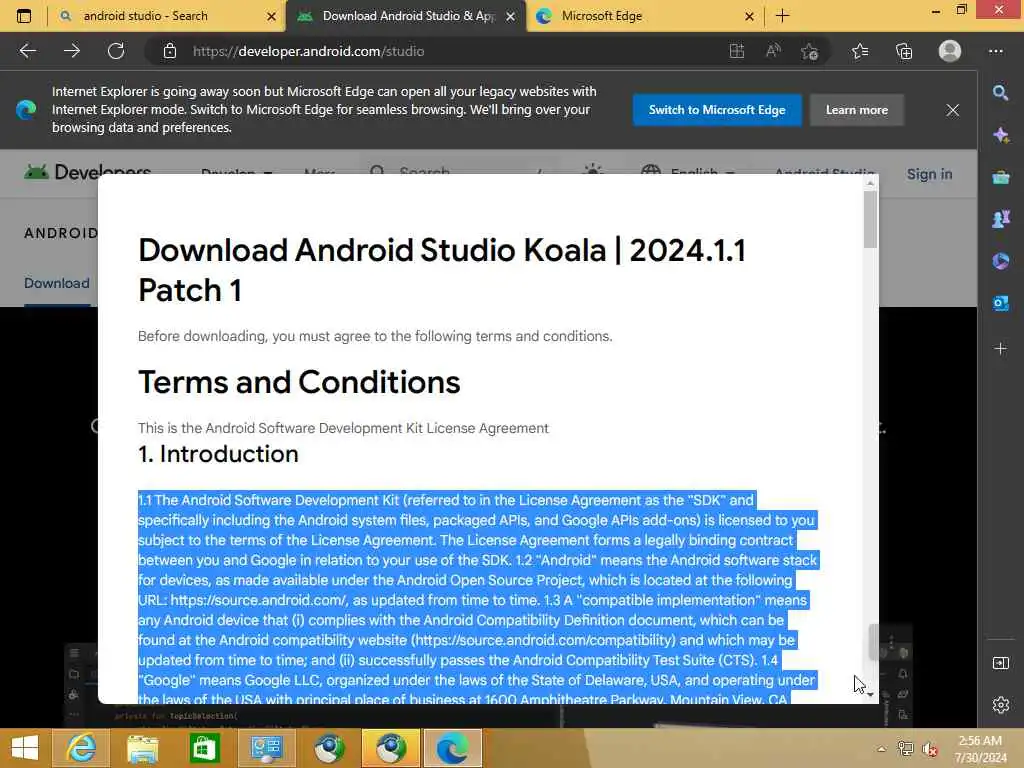The width and height of the screenshot is (1024, 768).
Task: Close the Download Android Studio tab
Action: (511, 16)
